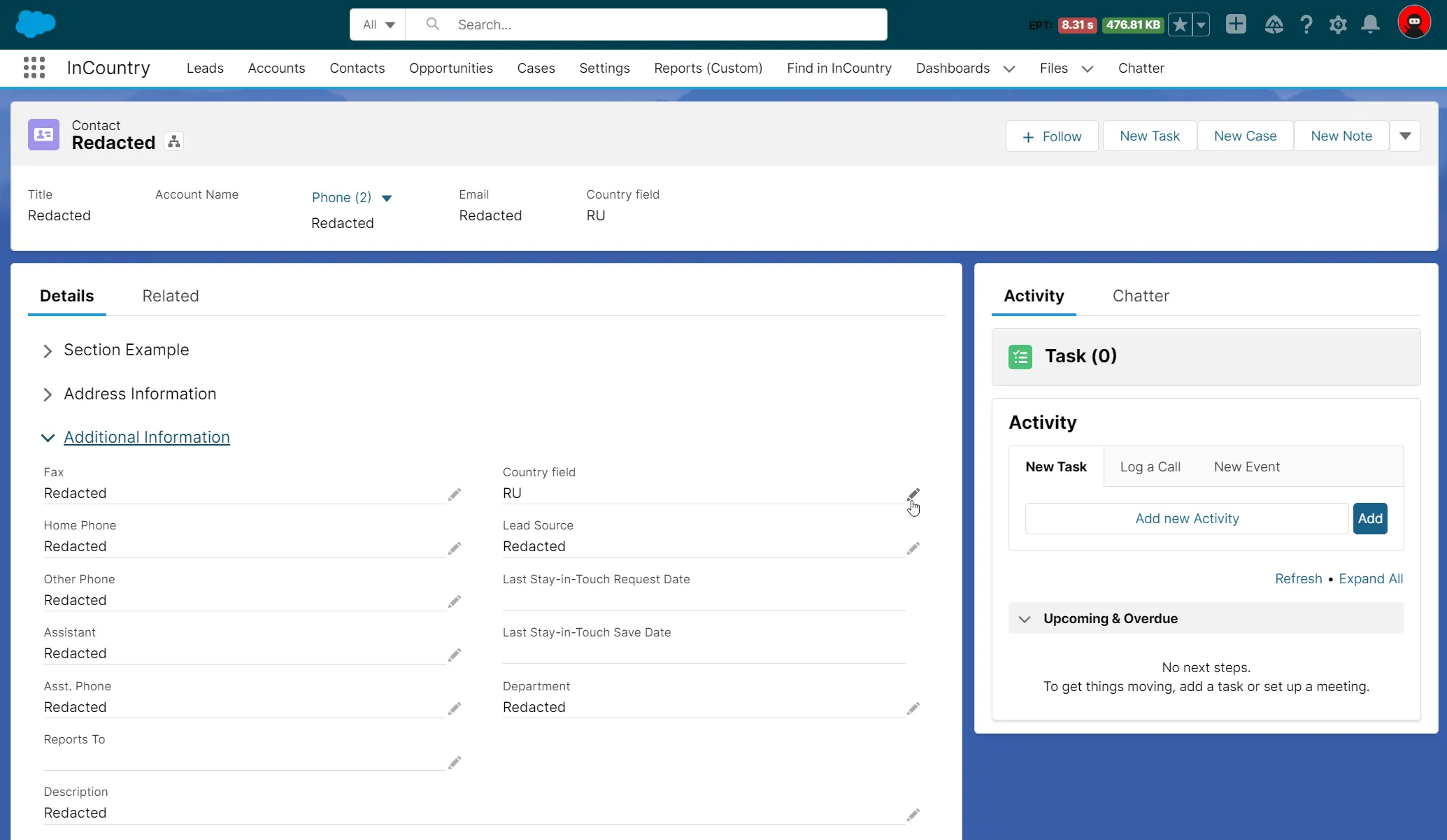The width and height of the screenshot is (1447, 840).
Task: Open the Setup gear icon
Action: coord(1337,25)
